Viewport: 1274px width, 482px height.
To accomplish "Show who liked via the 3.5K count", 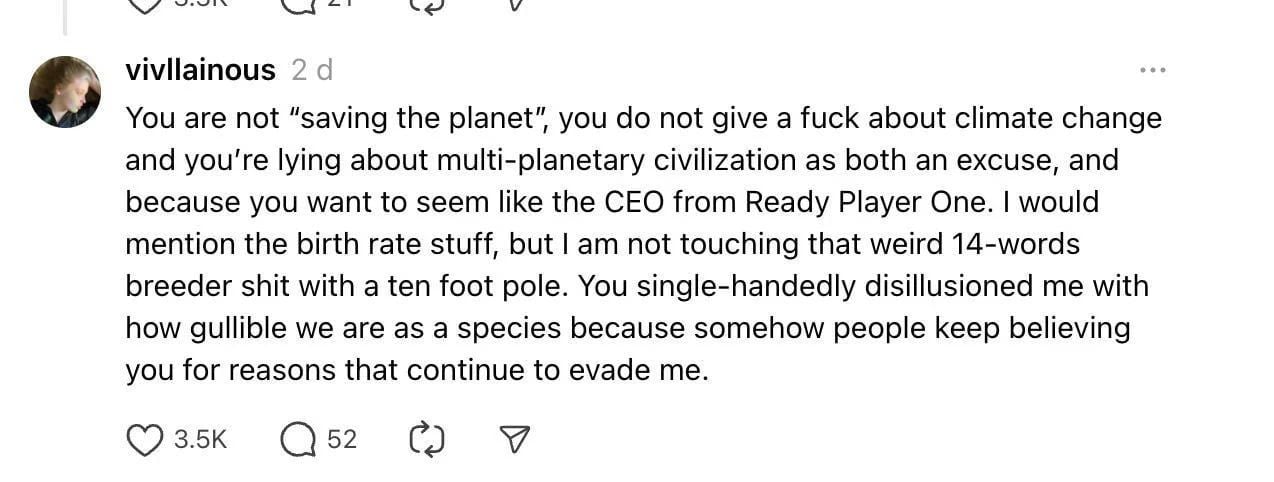I will [202, 439].
